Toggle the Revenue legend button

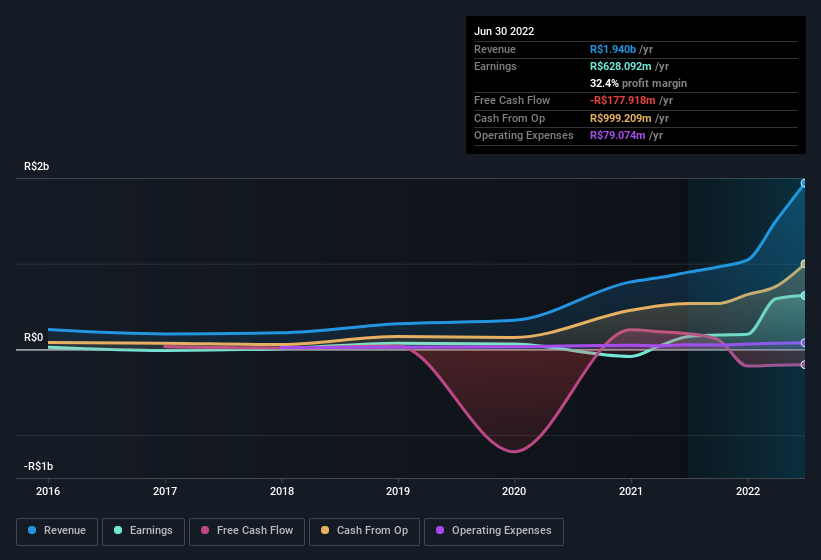point(57,531)
